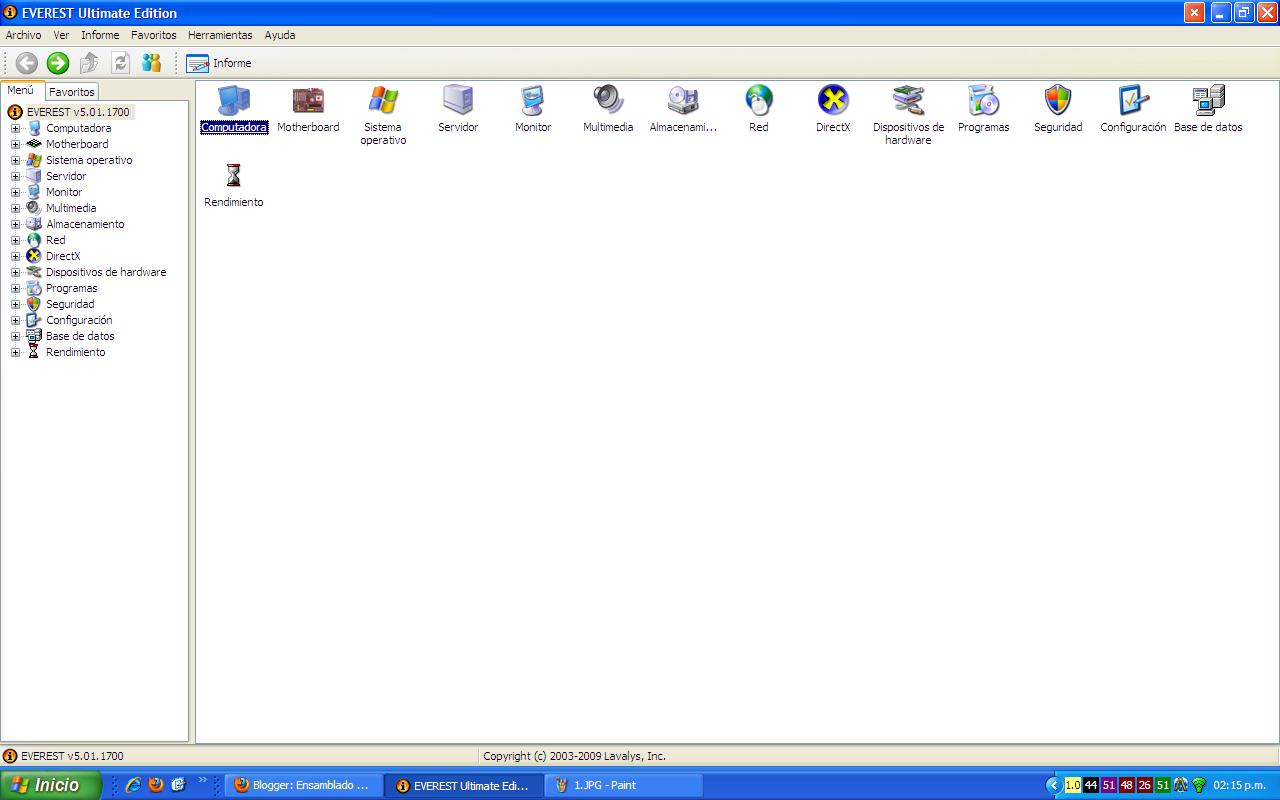Expand the Multimedia tree node
This screenshot has height=800, width=1280.
(x=15, y=208)
